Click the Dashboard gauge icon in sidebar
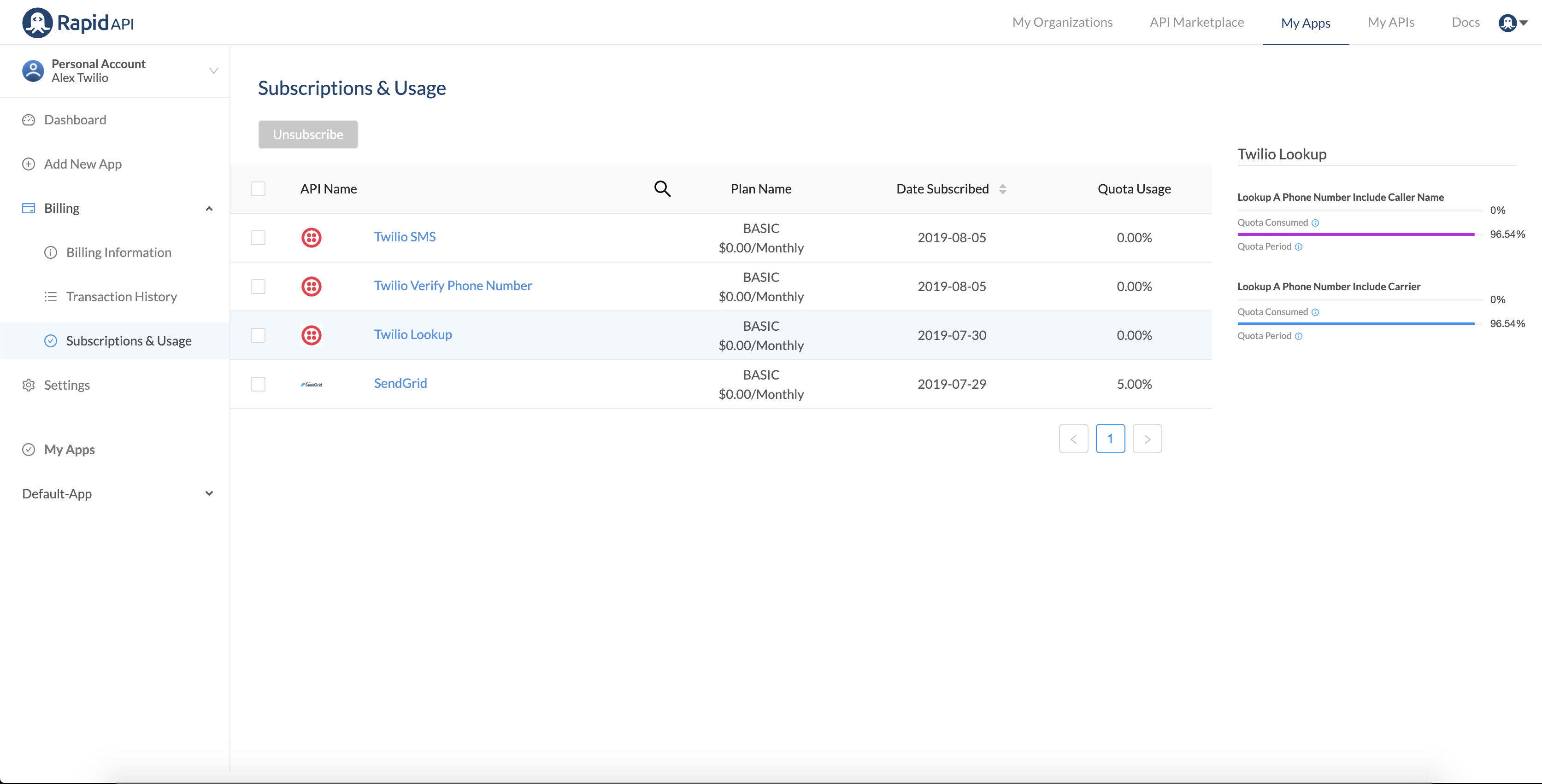Image resolution: width=1542 pixels, height=784 pixels. [28, 120]
